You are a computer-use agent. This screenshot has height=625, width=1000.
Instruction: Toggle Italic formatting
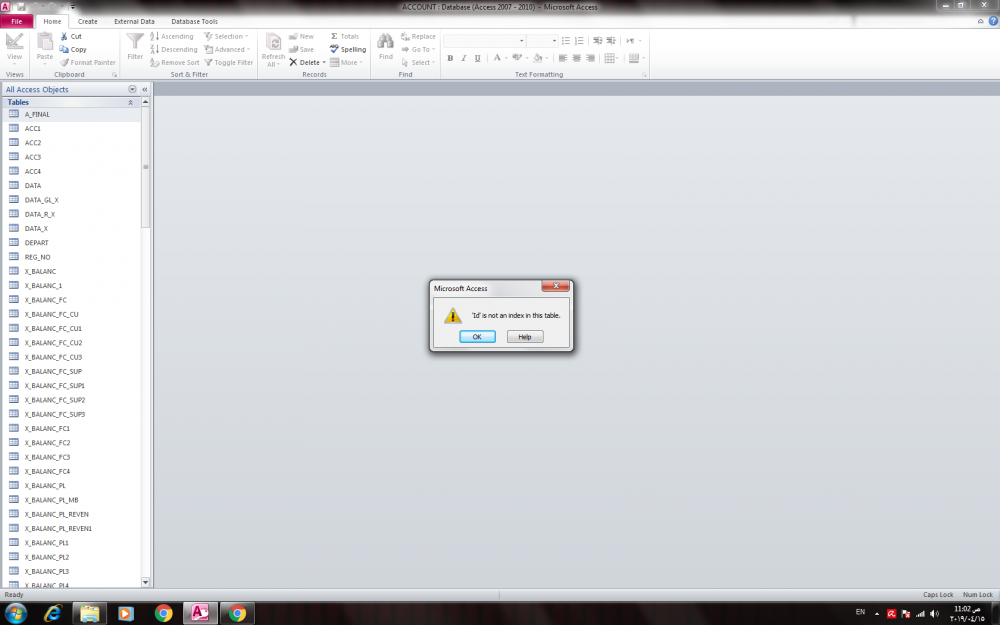coord(464,58)
